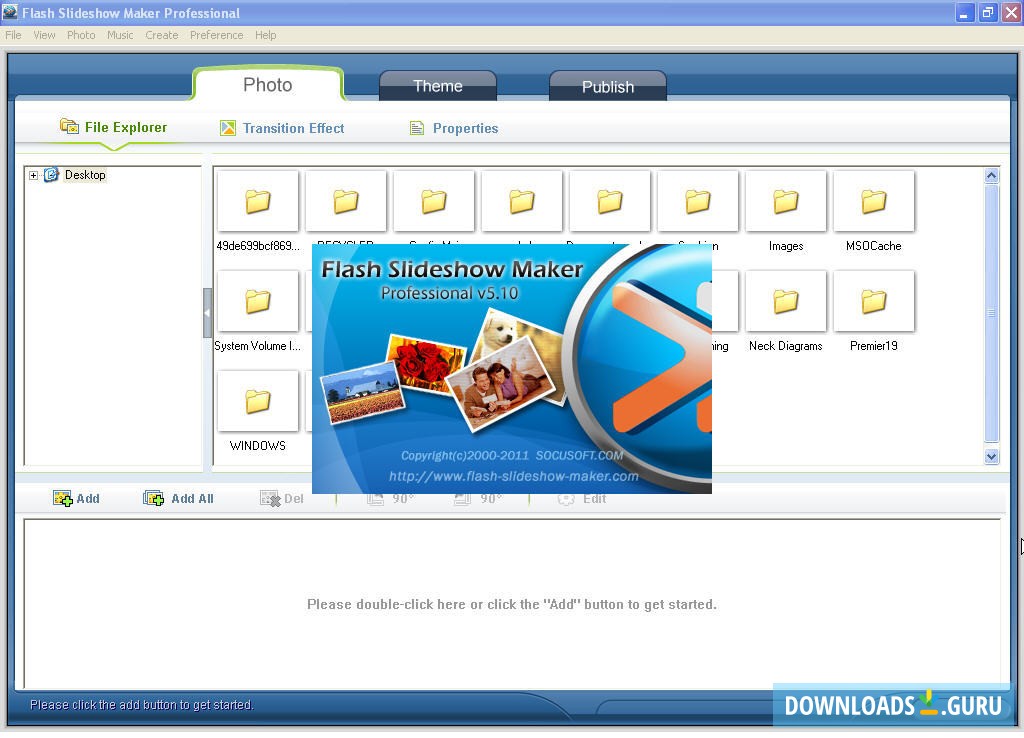Click the empty photo list area to add photos

tap(512, 604)
